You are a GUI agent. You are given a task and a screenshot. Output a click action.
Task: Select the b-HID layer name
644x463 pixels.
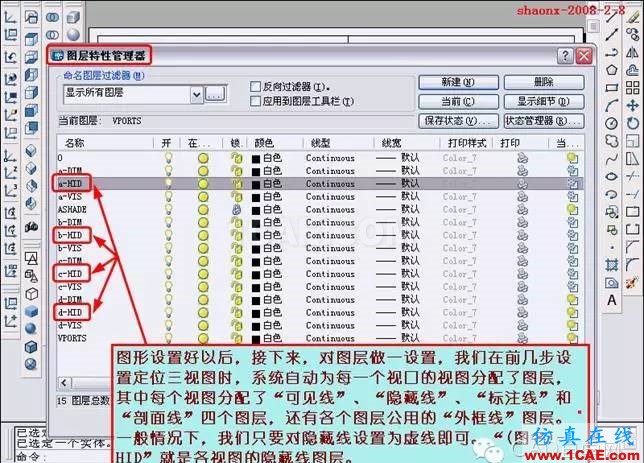tap(70, 235)
